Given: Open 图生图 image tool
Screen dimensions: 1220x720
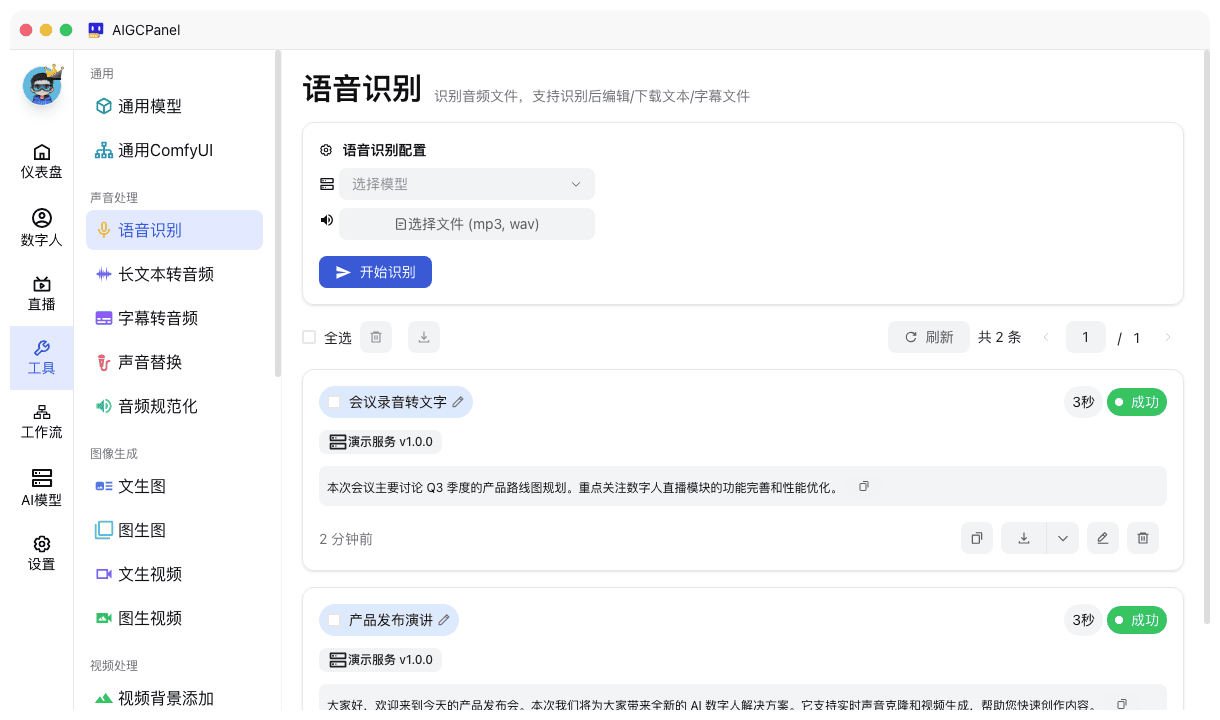Looking at the screenshot, I should [x=174, y=530].
